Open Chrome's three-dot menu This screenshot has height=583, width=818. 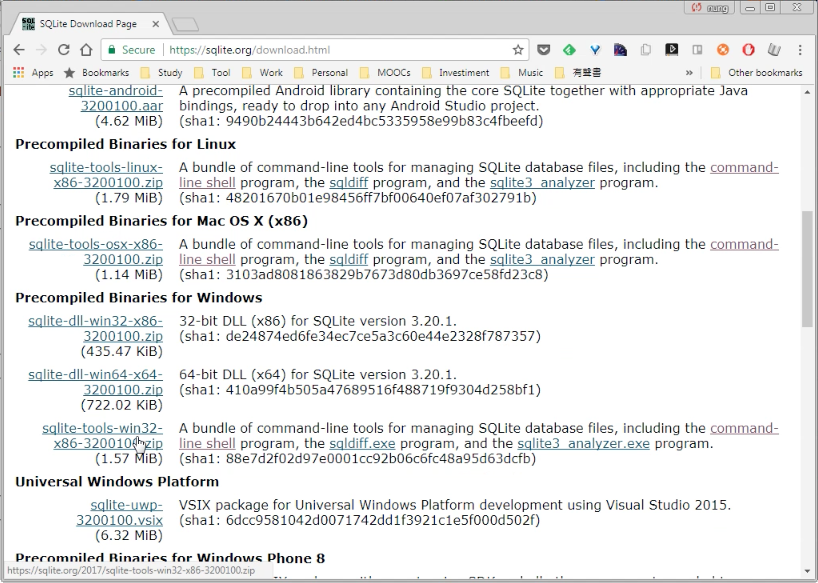pyautogui.click(x=800, y=50)
